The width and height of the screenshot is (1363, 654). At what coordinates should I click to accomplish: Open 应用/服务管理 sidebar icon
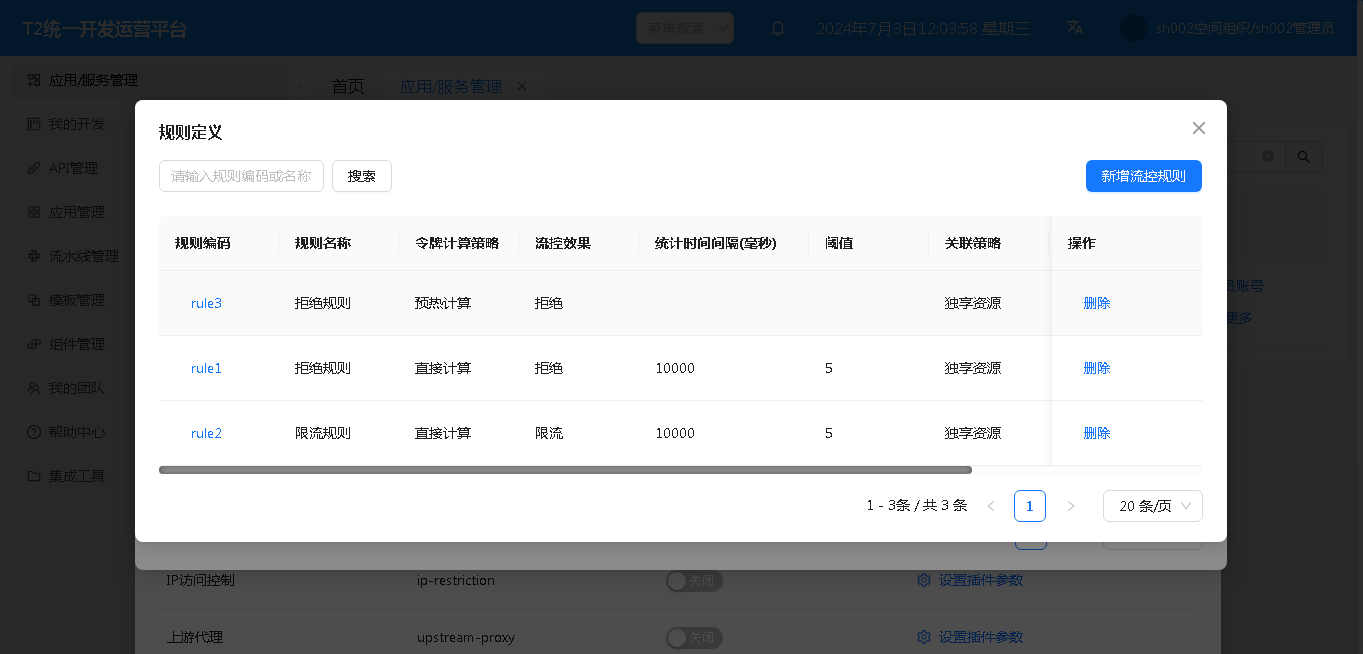tap(34, 80)
